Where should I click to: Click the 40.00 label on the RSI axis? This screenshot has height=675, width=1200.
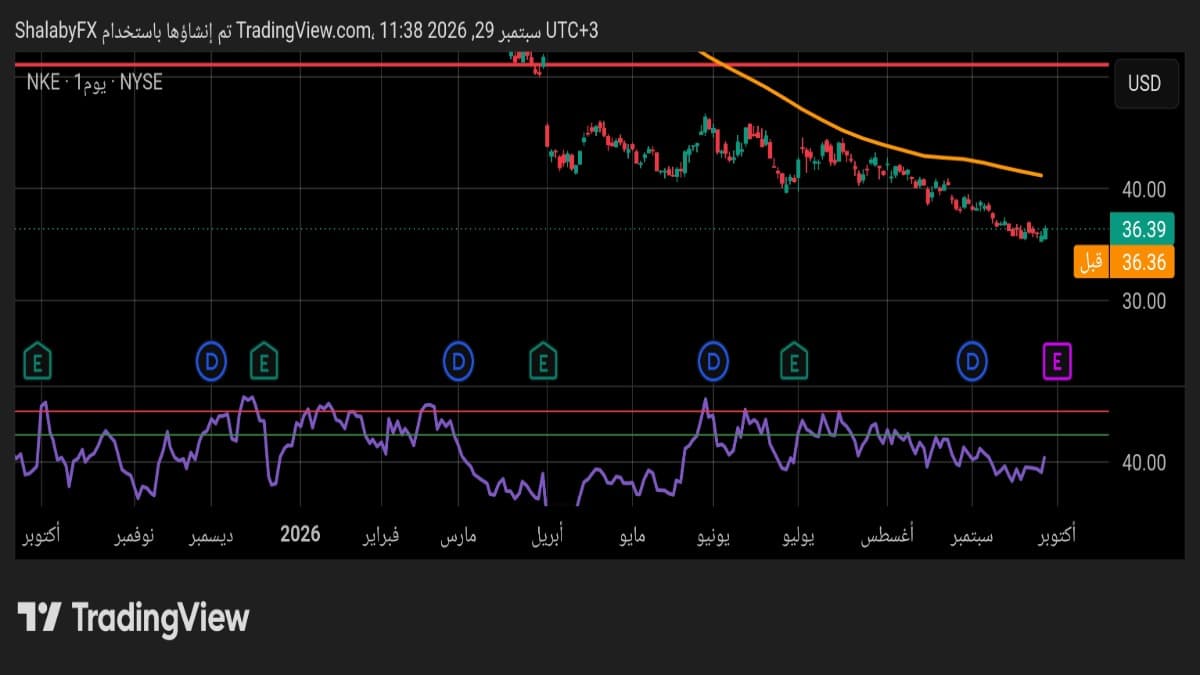coord(1143,463)
